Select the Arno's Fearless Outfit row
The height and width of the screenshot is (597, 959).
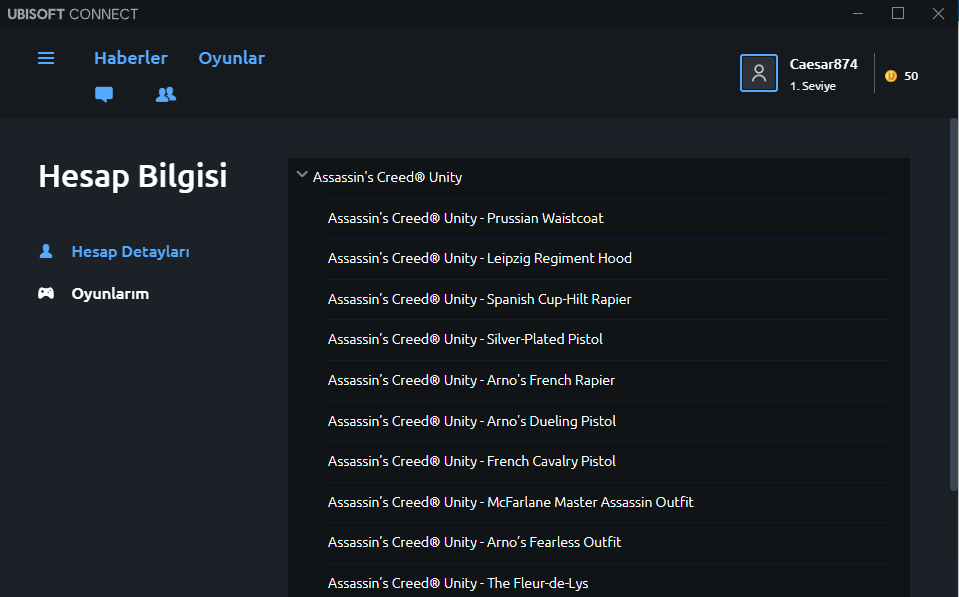coord(609,543)
